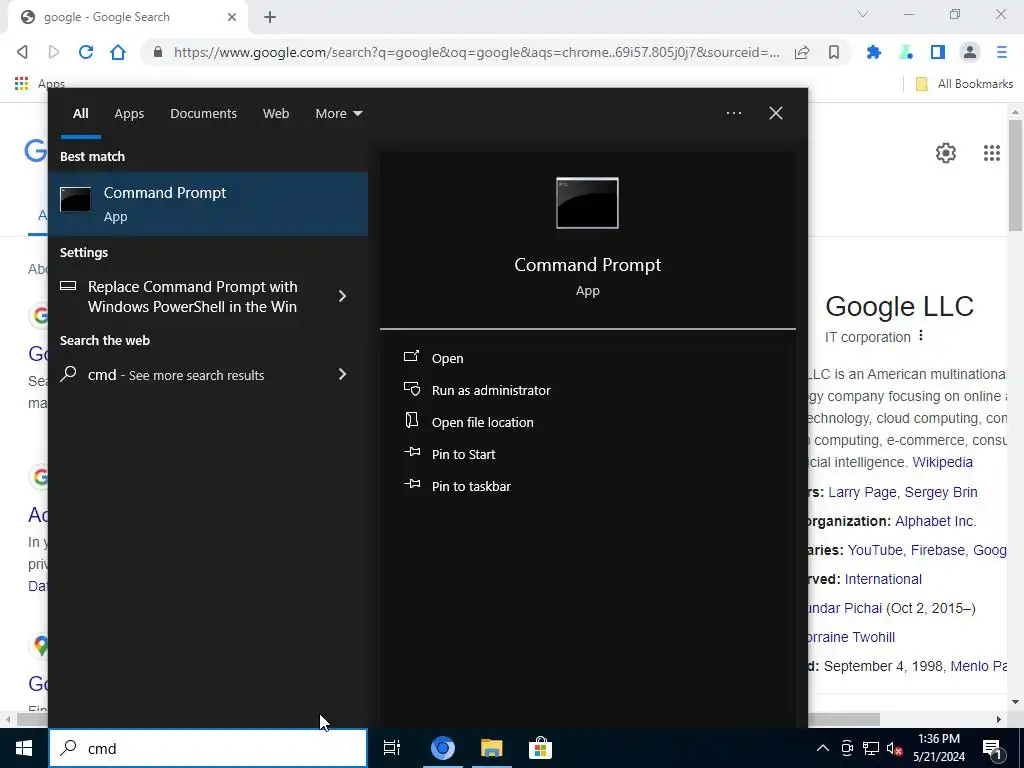Click the date and time clock
1024x768 pixels.
[939, 748]
